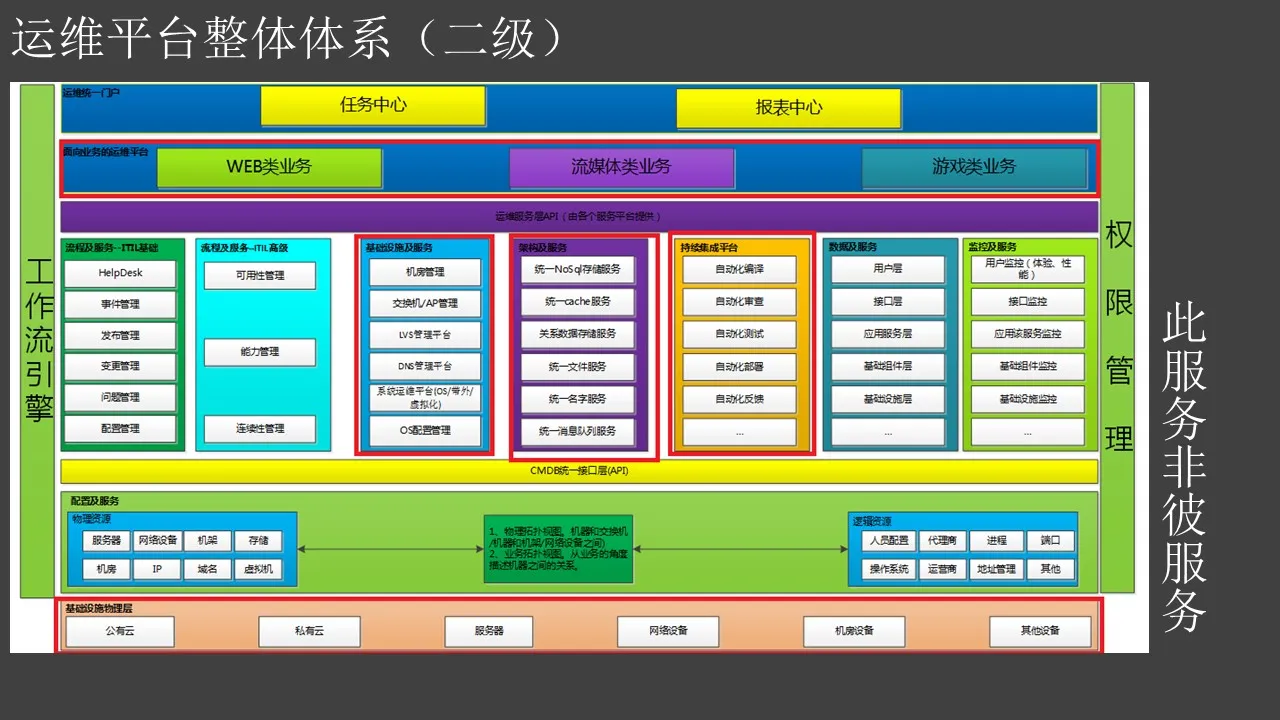1280x720 pixels.
Task: Click the 统一名字服务 box
Action: pyautogui.click(x=579, y=399)
